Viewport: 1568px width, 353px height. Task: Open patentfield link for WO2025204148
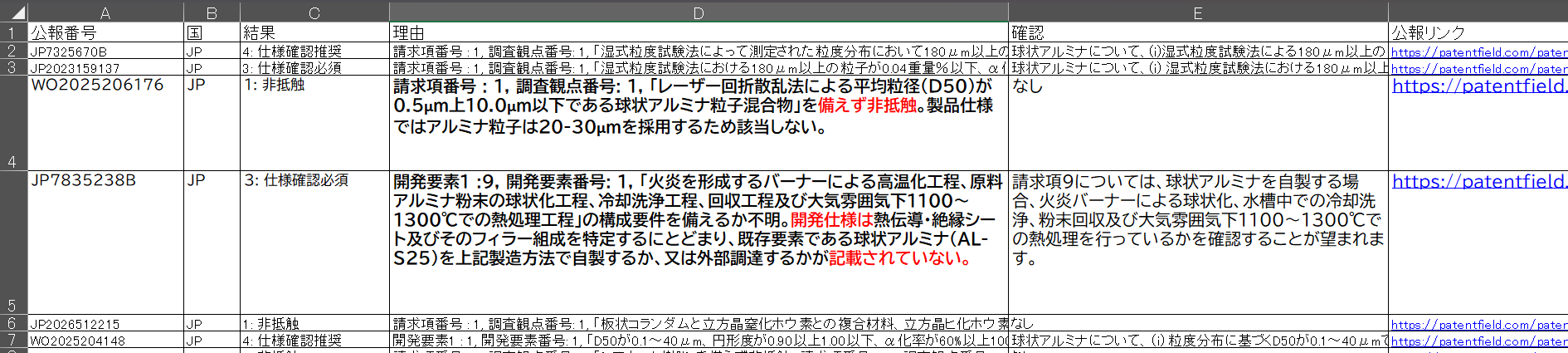(1478, 341)
